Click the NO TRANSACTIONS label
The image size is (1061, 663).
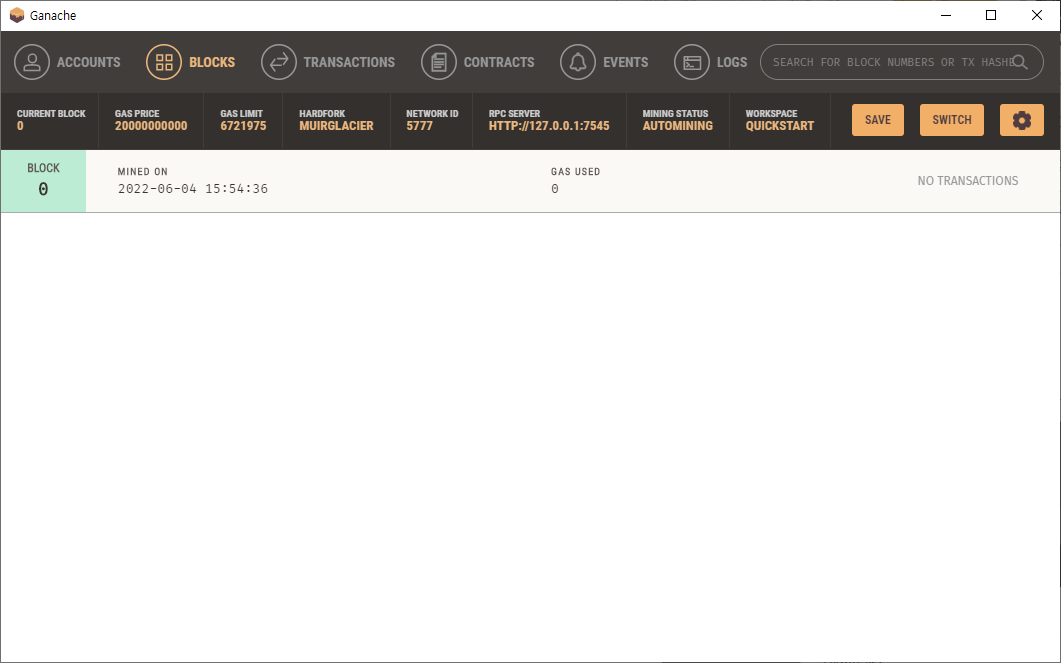[x=968, y=181]
